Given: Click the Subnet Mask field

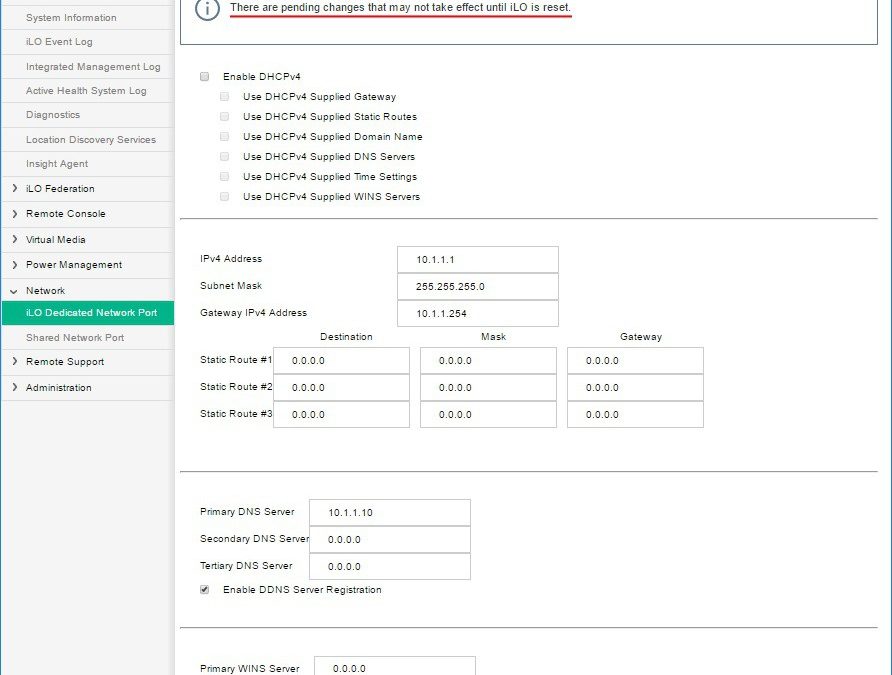Looking at the screenshot, I should [x=478, y=287].
